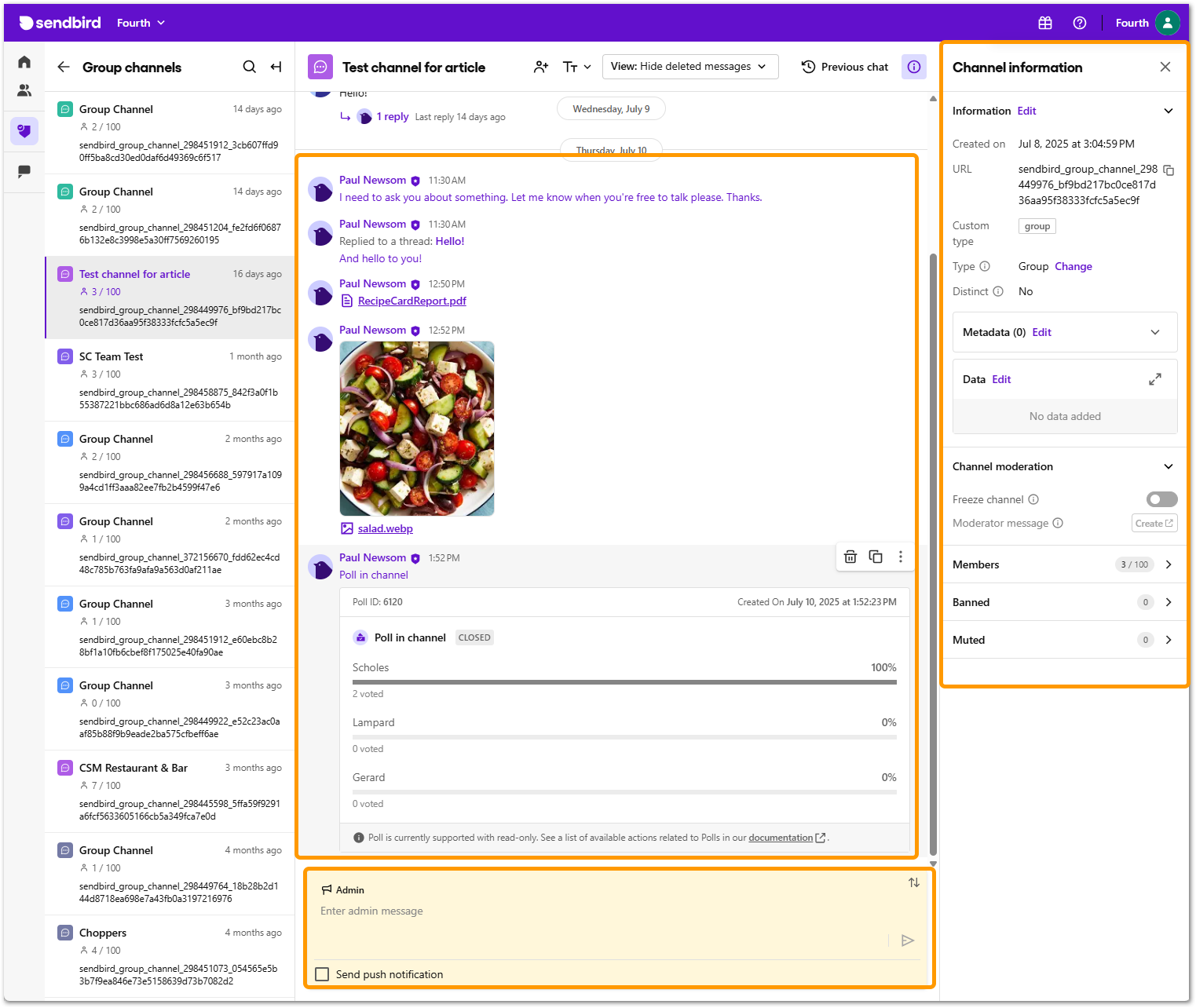Click the channel information icon button
This screenshot has width=1196, height=1008.
[913, 67]
